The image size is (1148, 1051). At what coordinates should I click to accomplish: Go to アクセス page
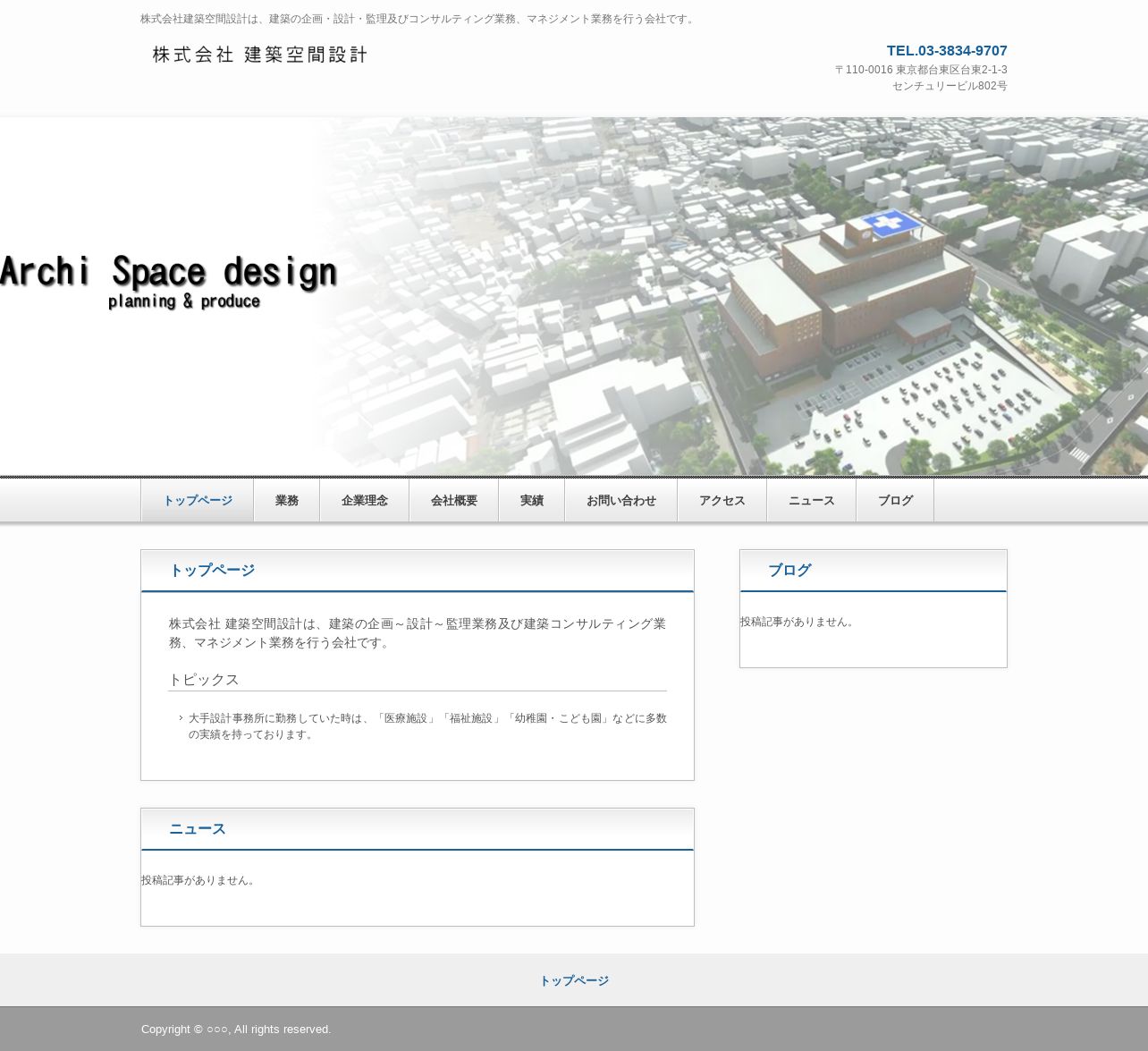(722, 501)
